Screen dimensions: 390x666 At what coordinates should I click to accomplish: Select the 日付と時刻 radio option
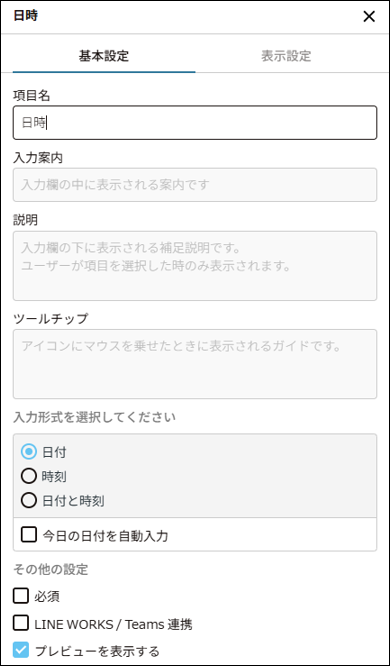(x=28, y=501)
